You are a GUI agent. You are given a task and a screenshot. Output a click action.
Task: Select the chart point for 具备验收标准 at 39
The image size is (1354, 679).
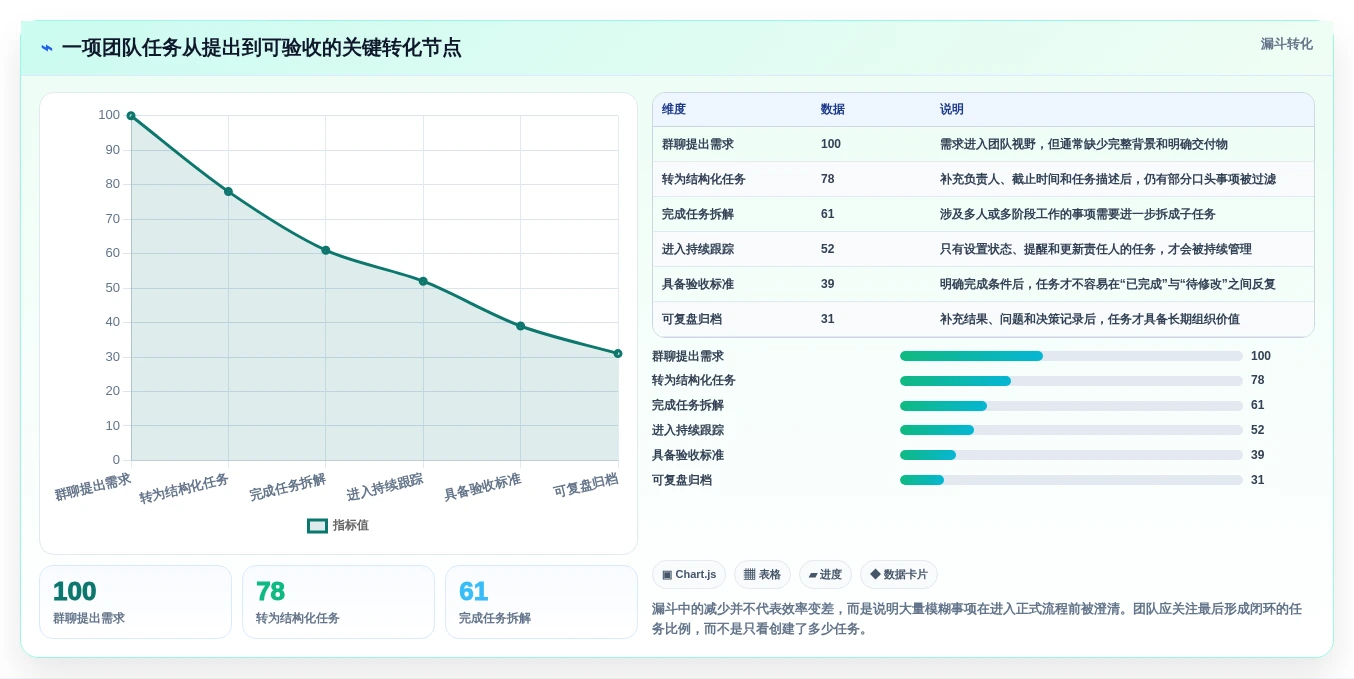click(x=521, y=326)
